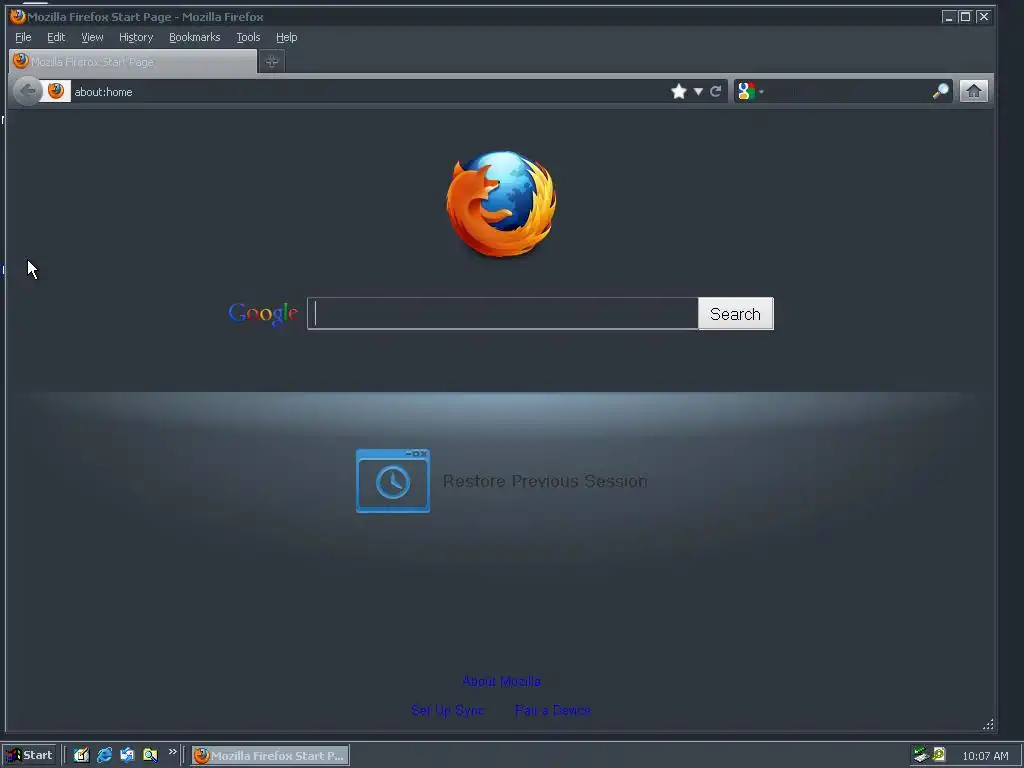Open the Tools menu

click(x=248, y=37)
